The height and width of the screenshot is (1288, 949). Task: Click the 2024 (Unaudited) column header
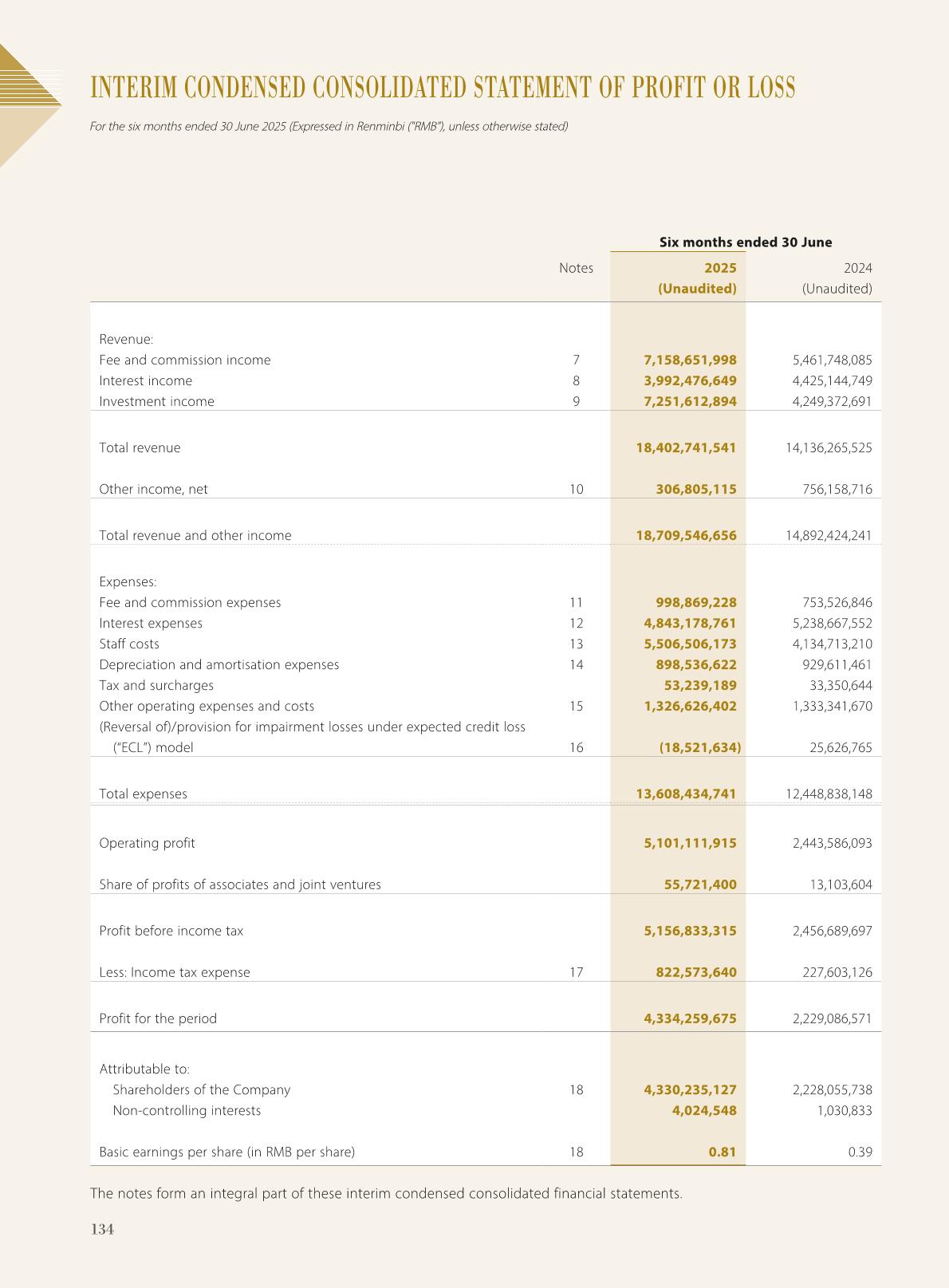837,278
